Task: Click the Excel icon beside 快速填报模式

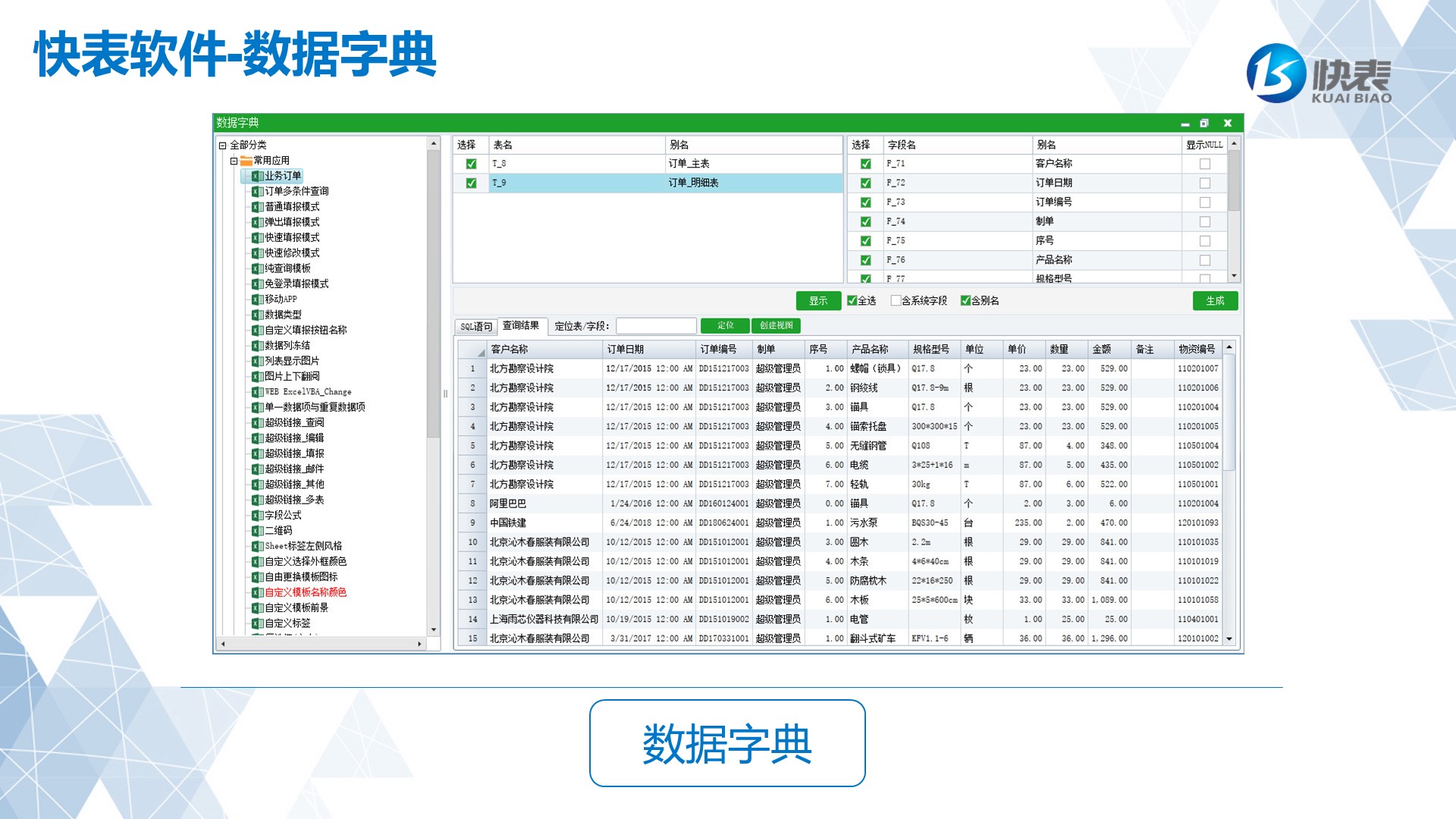Action: tap(257, 237)
